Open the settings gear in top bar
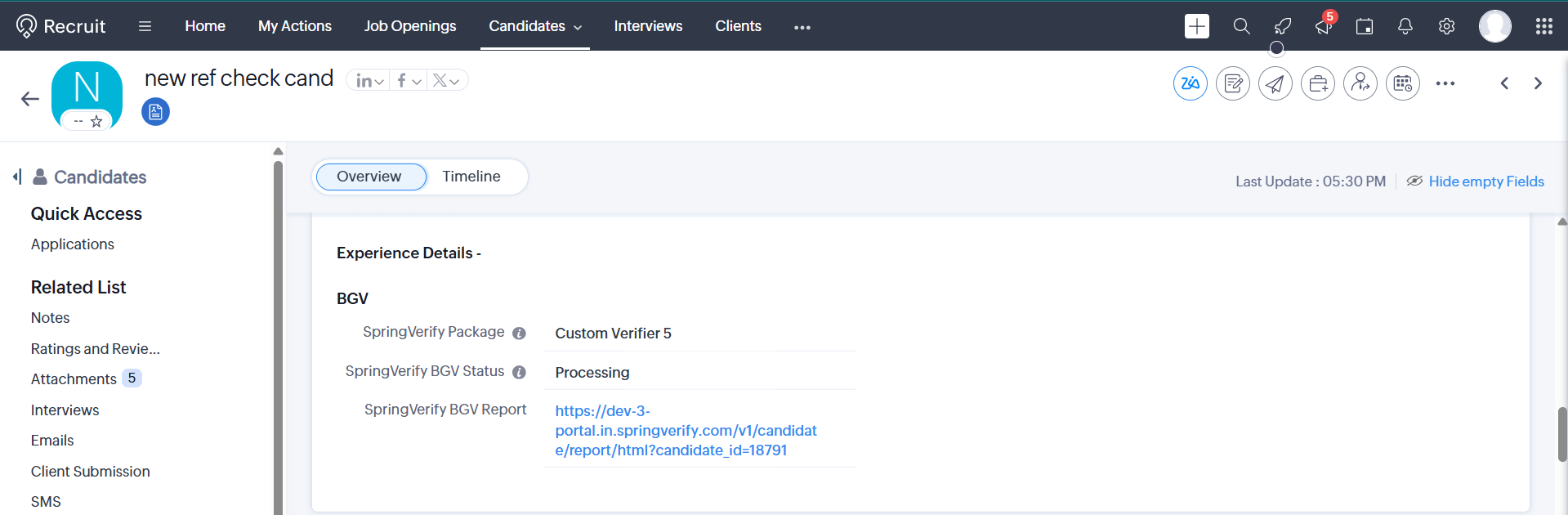The width and height of the screenshot is (1568, 515). point(1446,26)
